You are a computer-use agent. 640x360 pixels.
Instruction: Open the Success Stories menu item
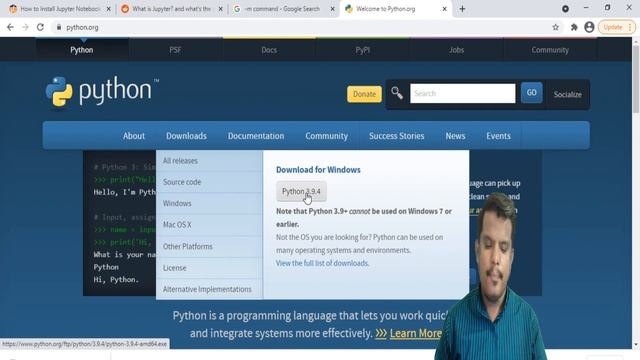396,136
